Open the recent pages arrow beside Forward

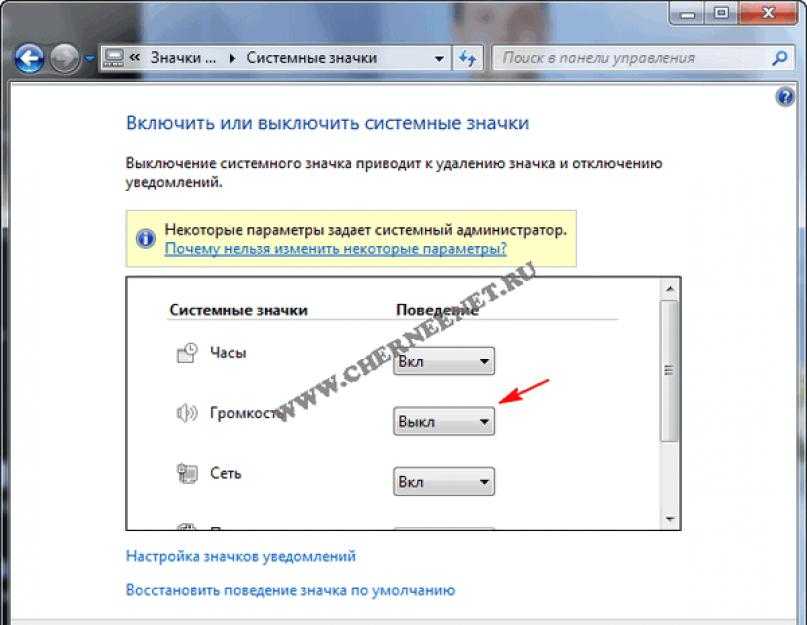point(89,59)
